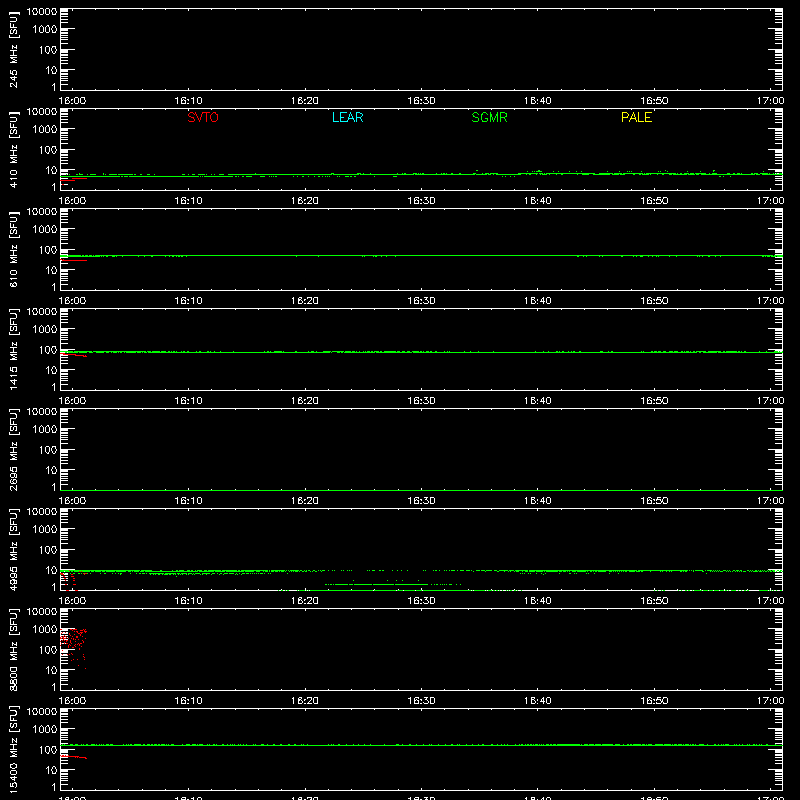Click 1000 tick label on 15400 MHz axis
Viewport: 800px width, 800px height.
pos(45,730)
